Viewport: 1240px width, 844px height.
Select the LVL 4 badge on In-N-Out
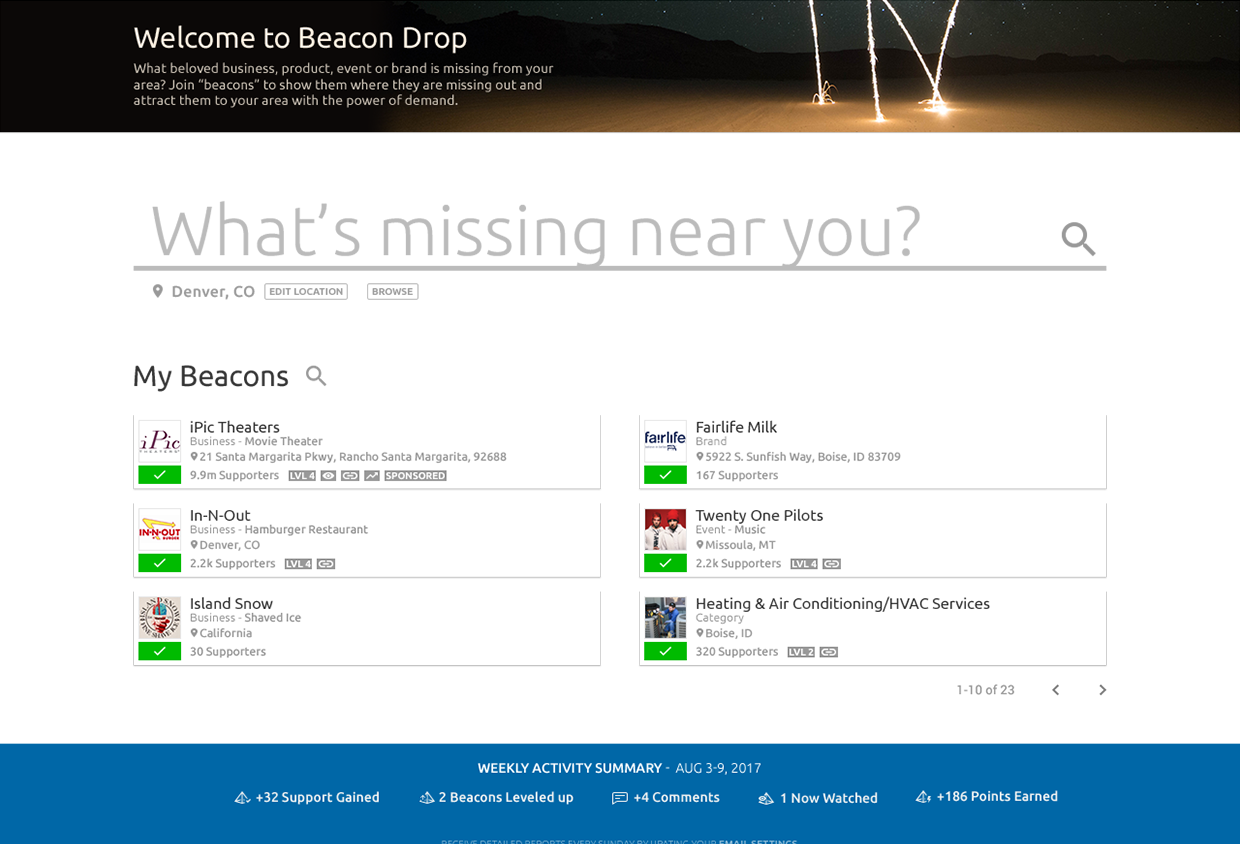pos(299,563)
